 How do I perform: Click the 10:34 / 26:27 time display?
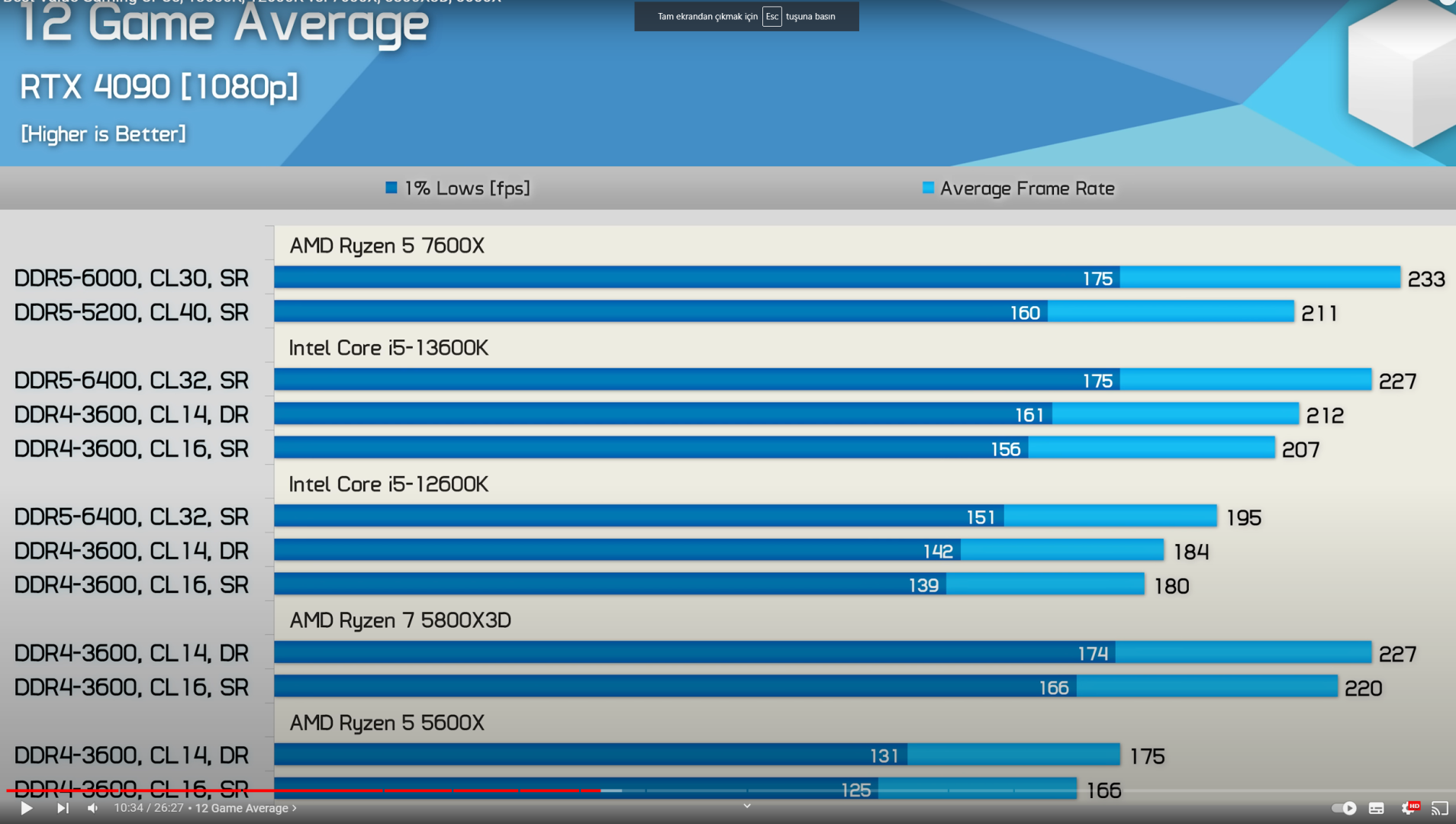click(149, 808)
